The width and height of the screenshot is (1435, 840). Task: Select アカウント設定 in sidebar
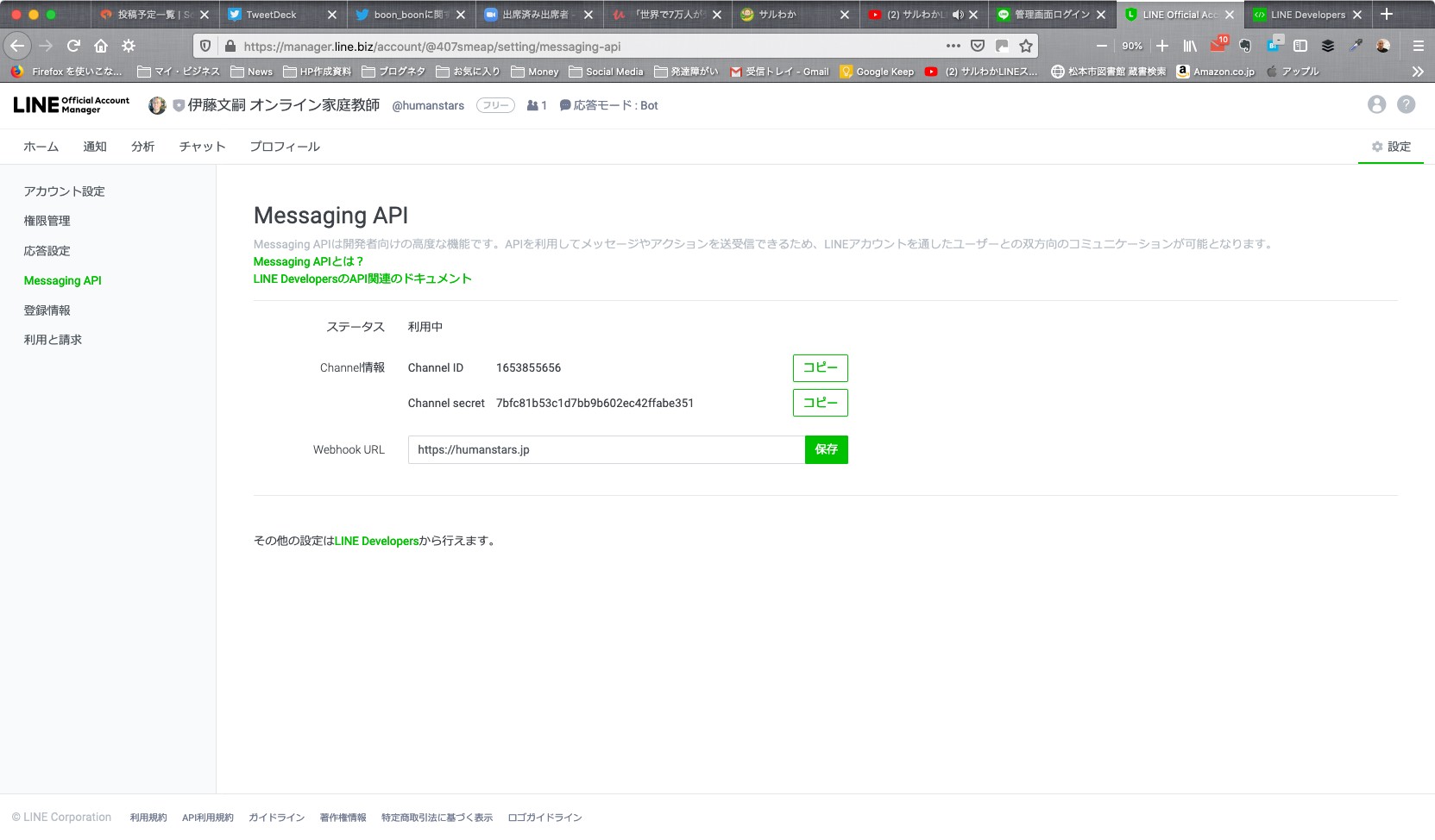[x=64, y=191]
